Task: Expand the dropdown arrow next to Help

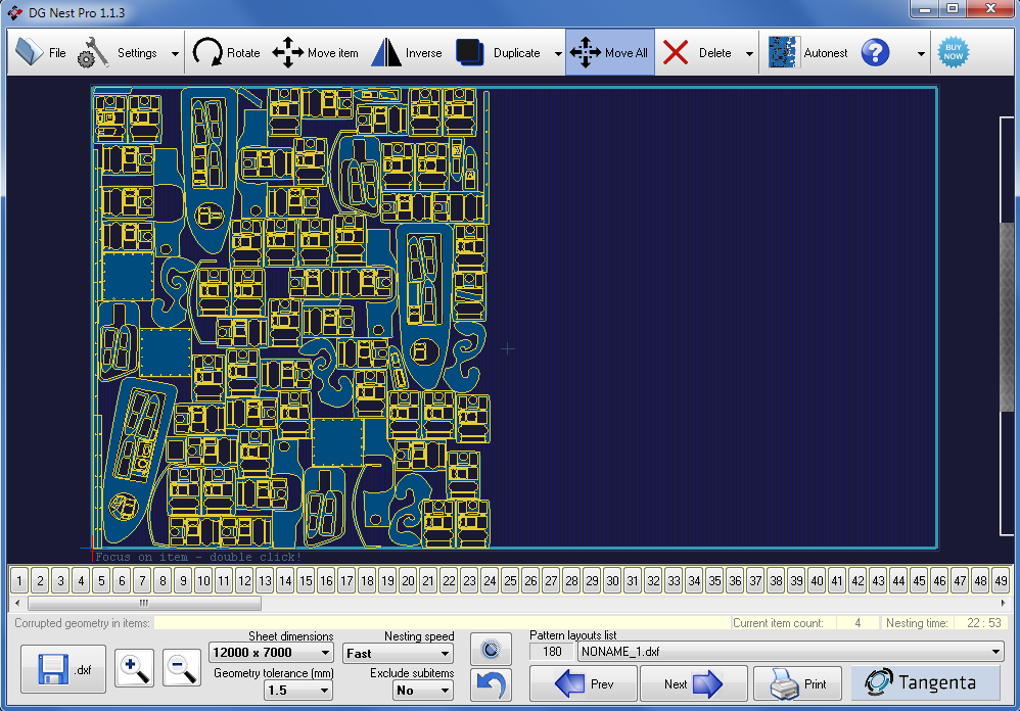Action: click(x=920, y=53)
